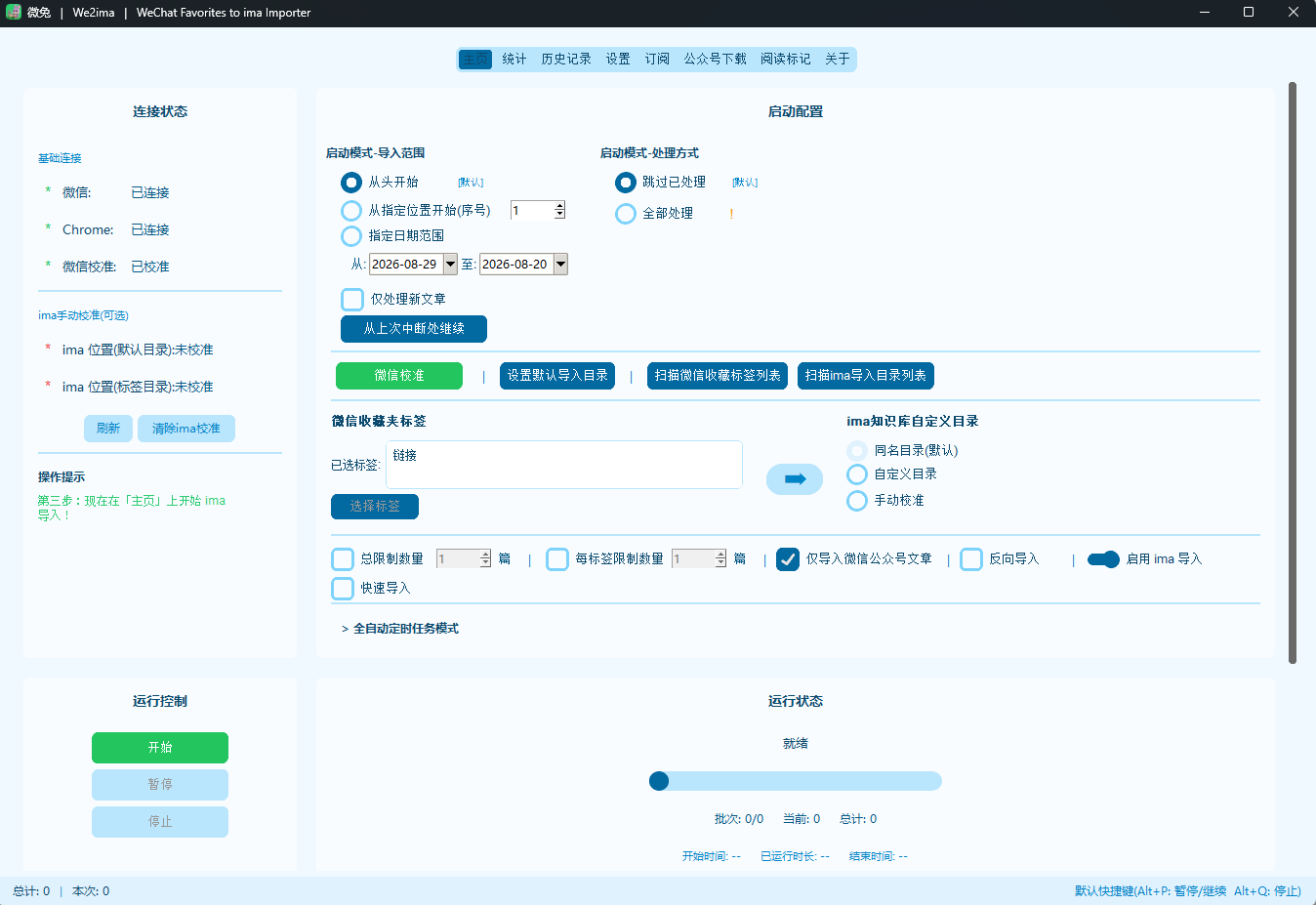Select 全部处理 radio option
This screenshot has height=905, width=1316.
pos(626,213)
